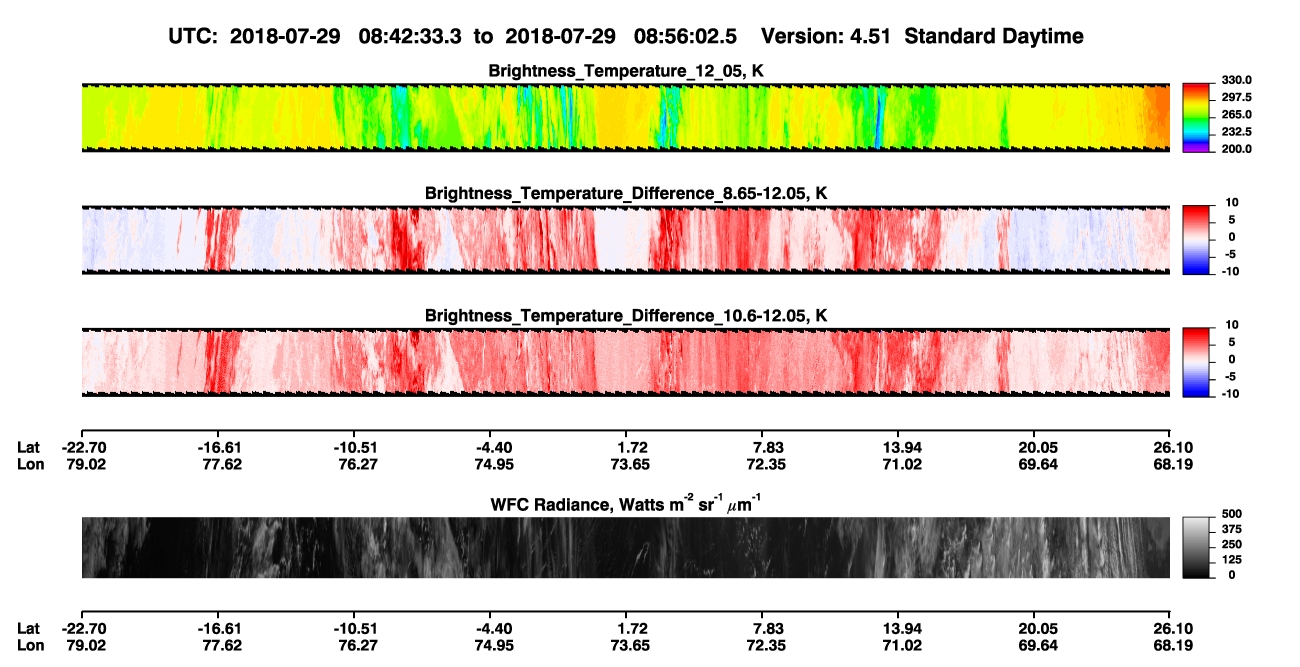This screenshot has width=1300, height=667.
Task: Click the Brightness_Temperature_12_05 color strip
Action: click(x=625, y=117)
